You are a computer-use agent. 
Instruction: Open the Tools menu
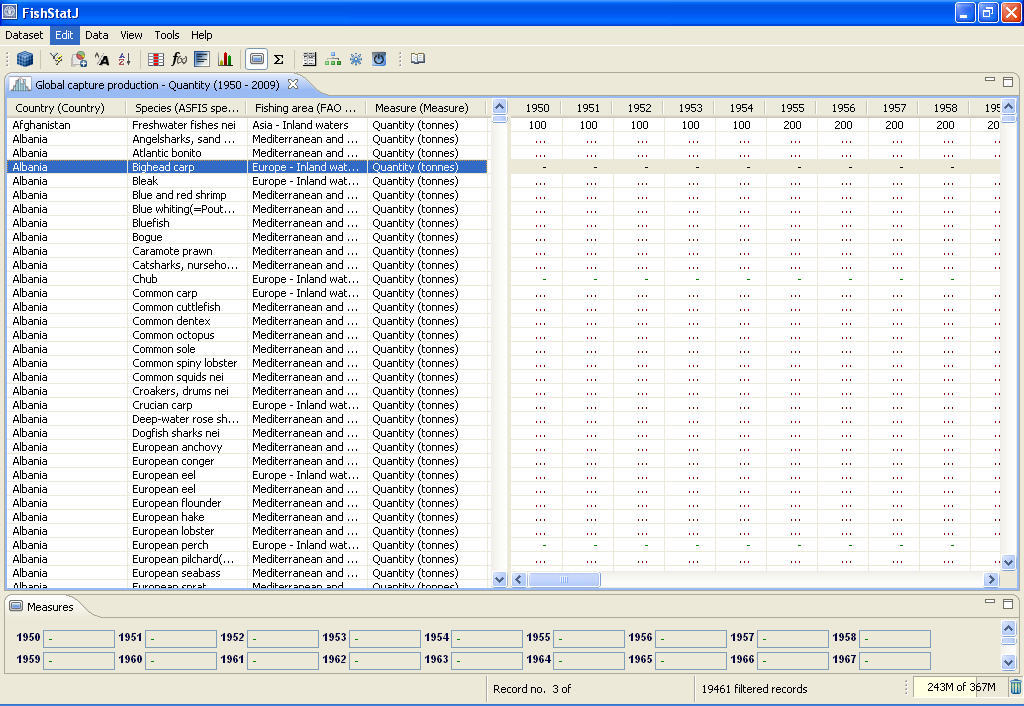click(166, 34)
